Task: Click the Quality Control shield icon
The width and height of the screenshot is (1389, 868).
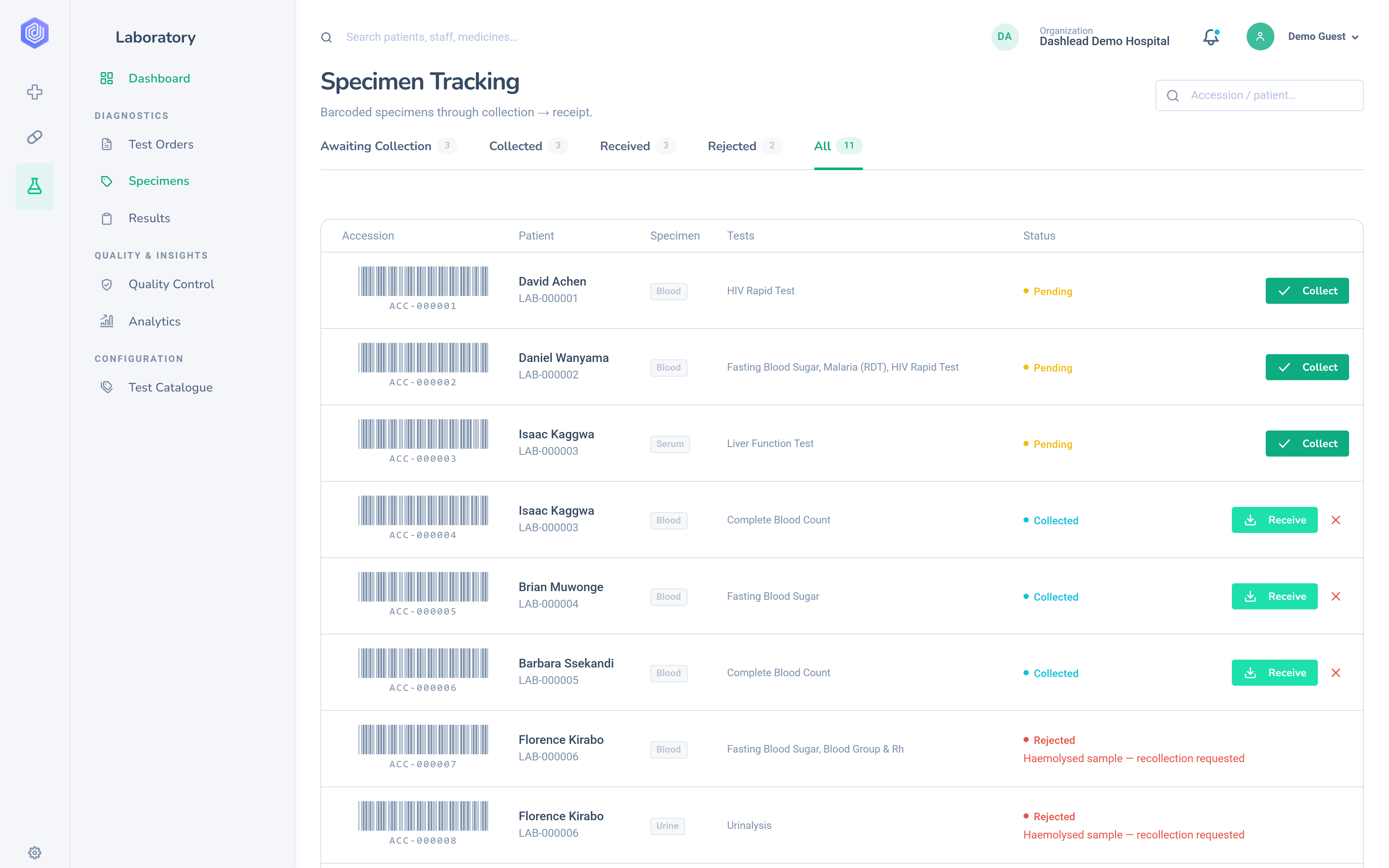Action: tap(107, 285)
